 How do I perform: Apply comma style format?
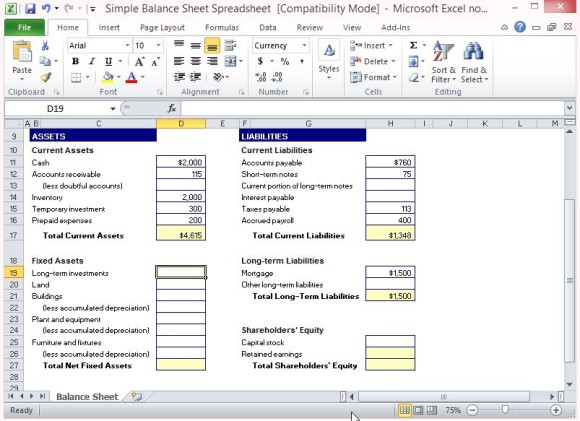[302, 61]
